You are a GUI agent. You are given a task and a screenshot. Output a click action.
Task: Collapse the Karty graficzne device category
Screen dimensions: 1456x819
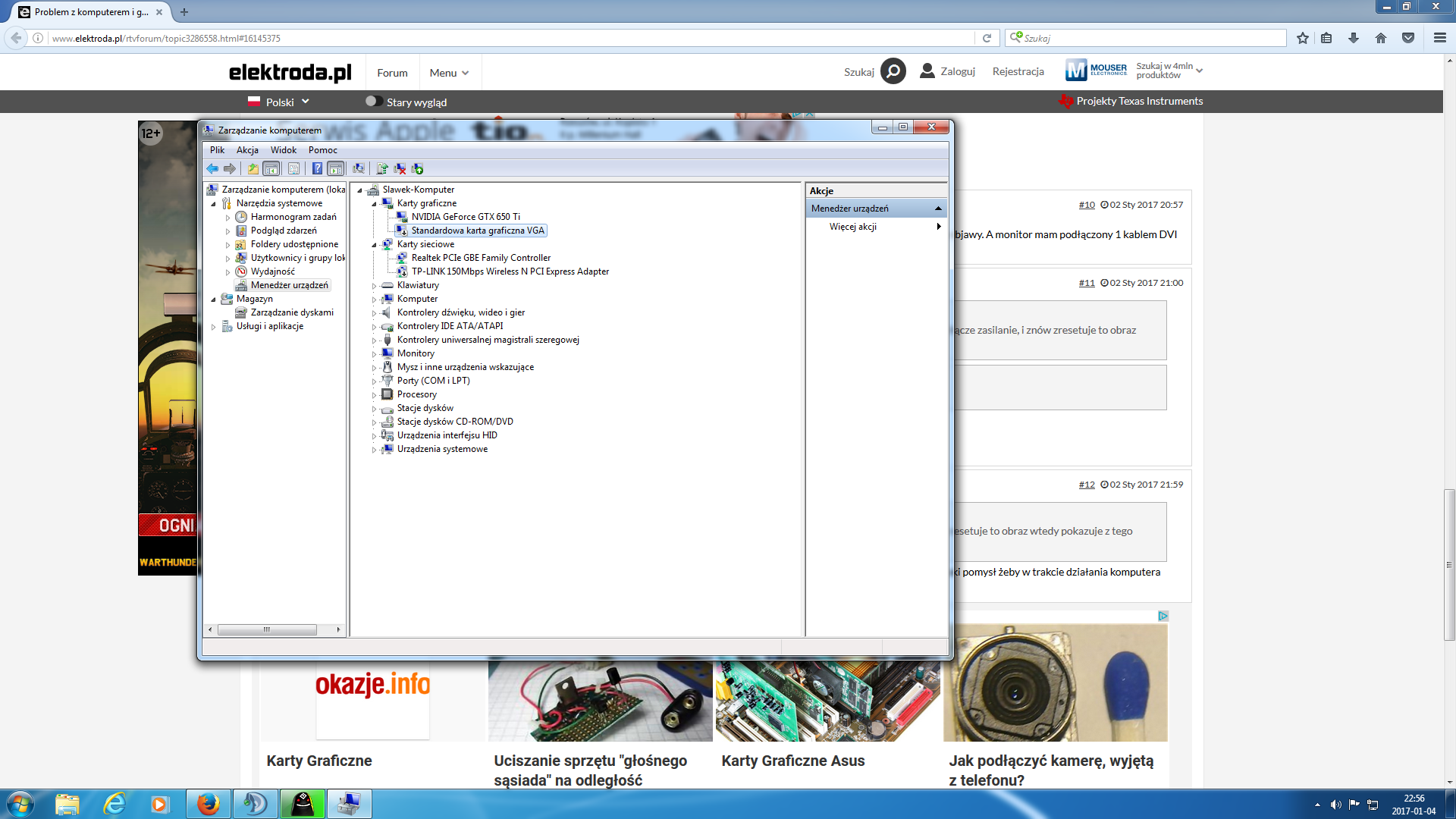tap(374, 203)
